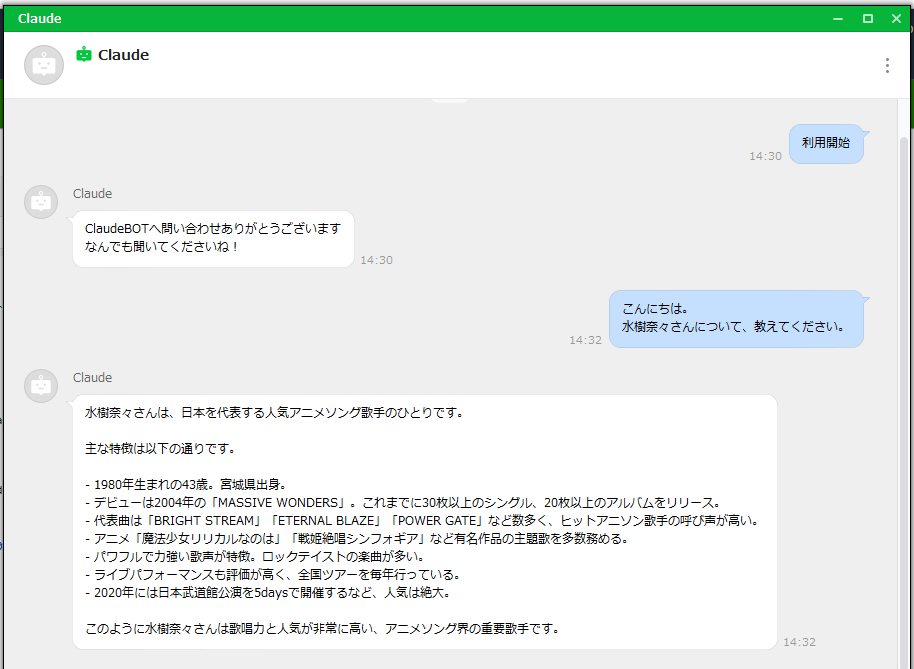This screenshot has width=914, height=669.
Task: Click the avatar beside the ClaudeBOT greeting message
Action: point(41,202)
